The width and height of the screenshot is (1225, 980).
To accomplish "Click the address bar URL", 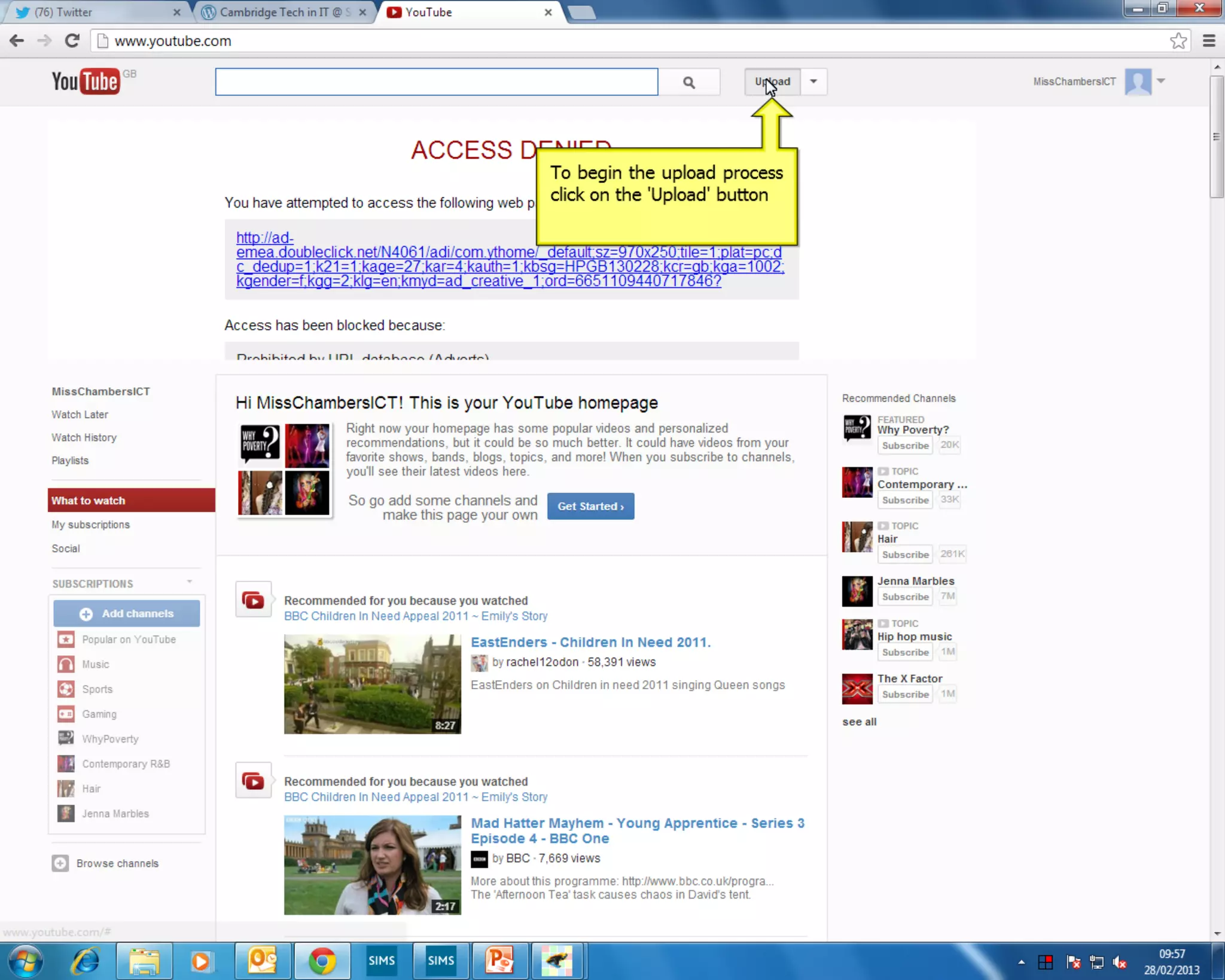I will (173, 41).
